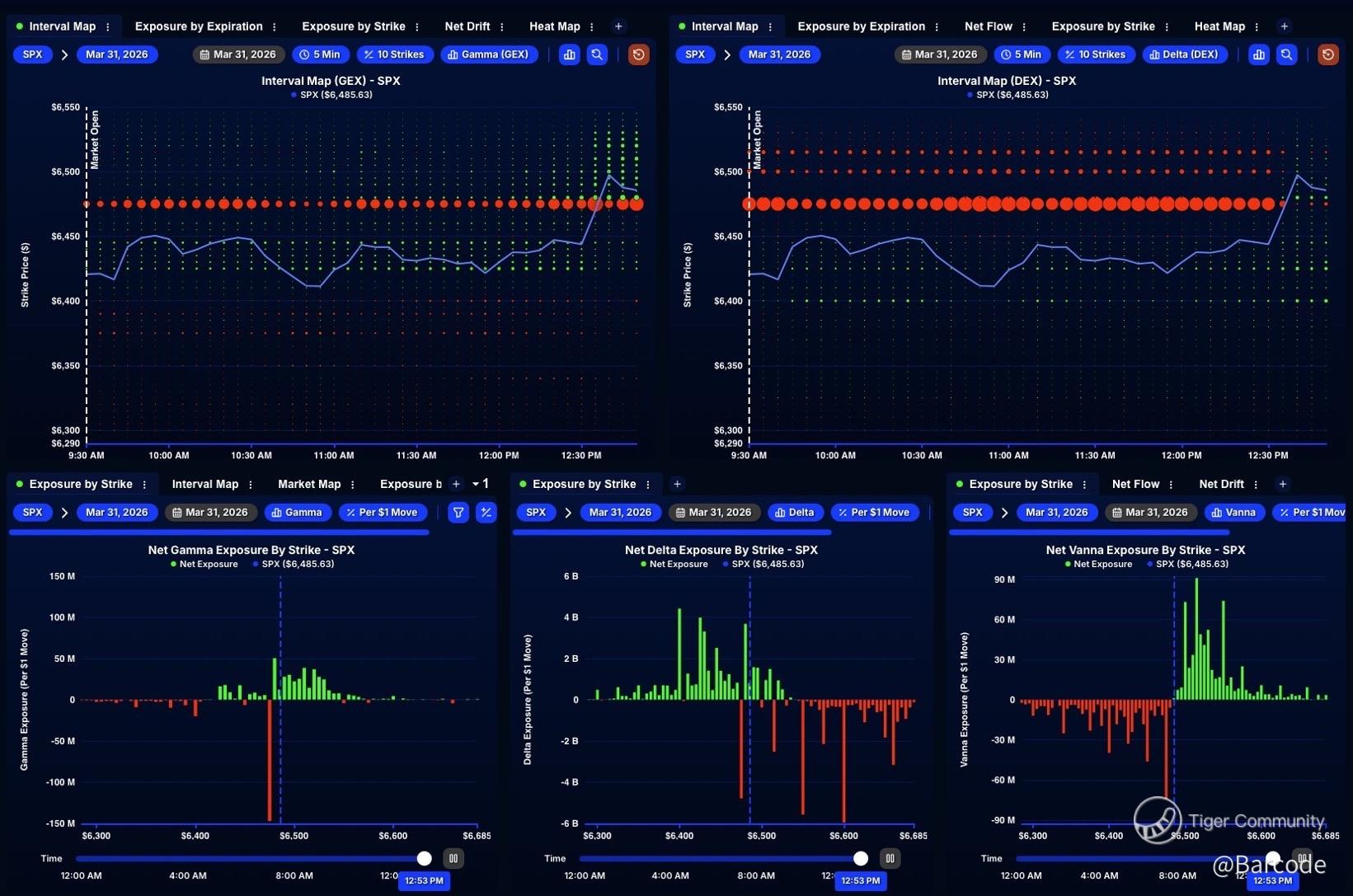Switch to Net Drift tab in Vanna panel

(1221, 484)
